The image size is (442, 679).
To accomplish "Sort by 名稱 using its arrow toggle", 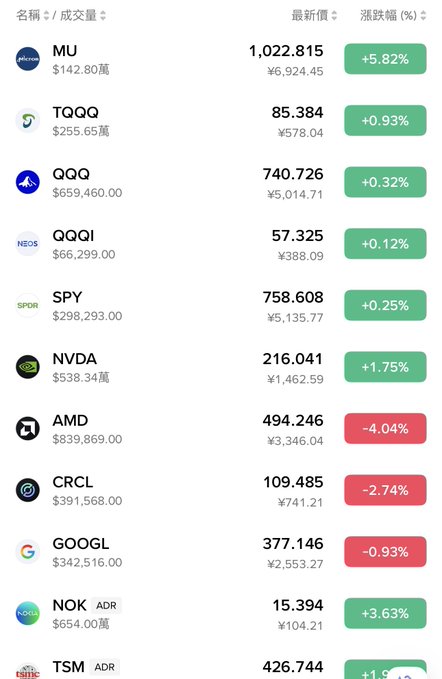I will tap(46, 16).
